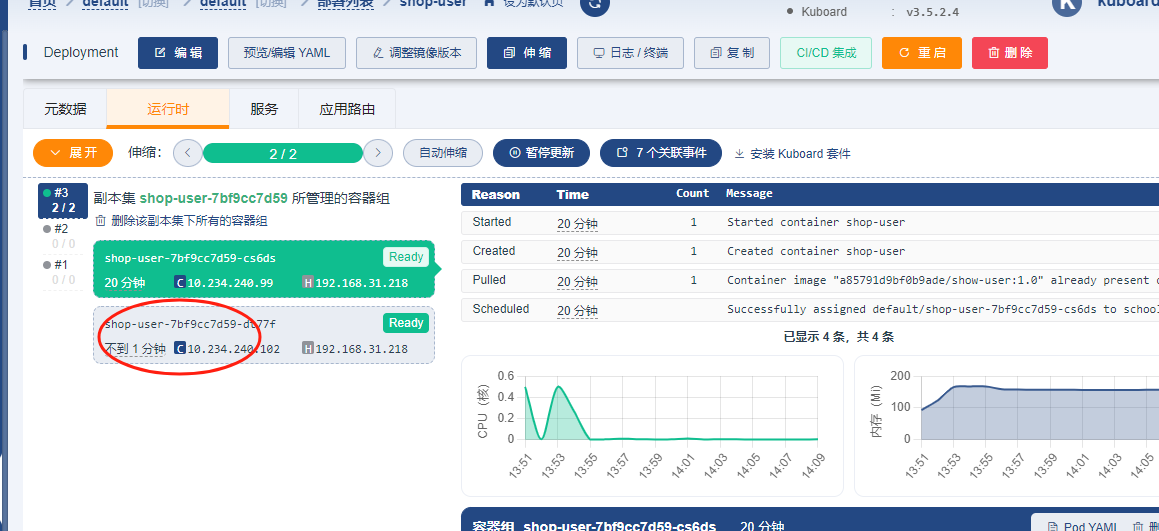Click the circular refresh icon in the breadcrumb
1159x531 pixels.
coord(596,5)
